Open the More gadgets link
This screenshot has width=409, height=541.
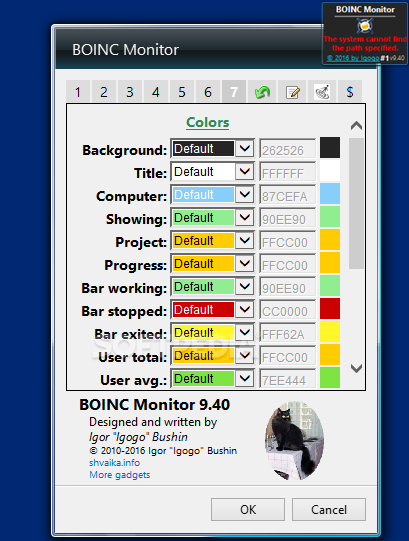120,475
